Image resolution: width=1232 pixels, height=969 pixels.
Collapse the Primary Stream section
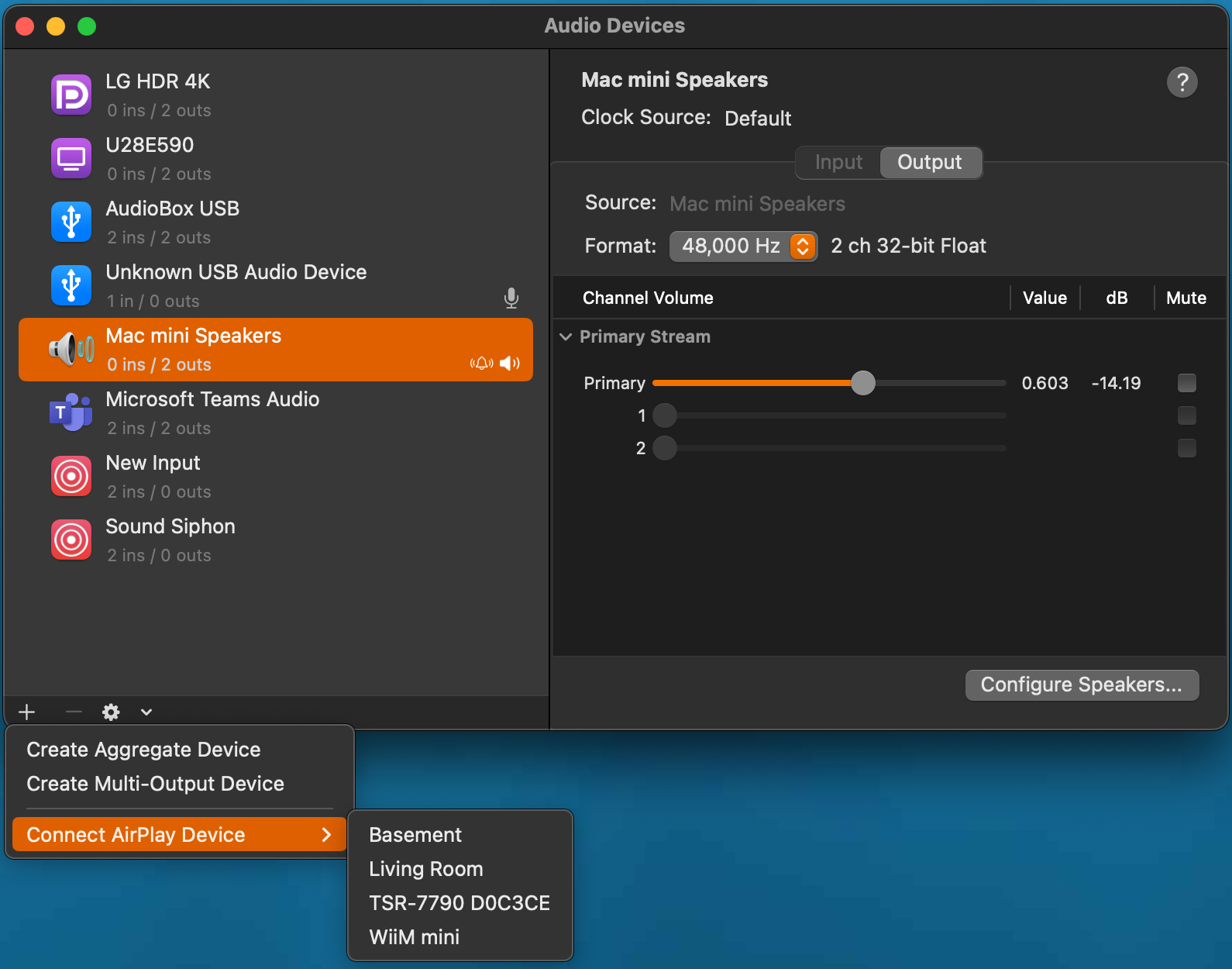pos(566,336)
